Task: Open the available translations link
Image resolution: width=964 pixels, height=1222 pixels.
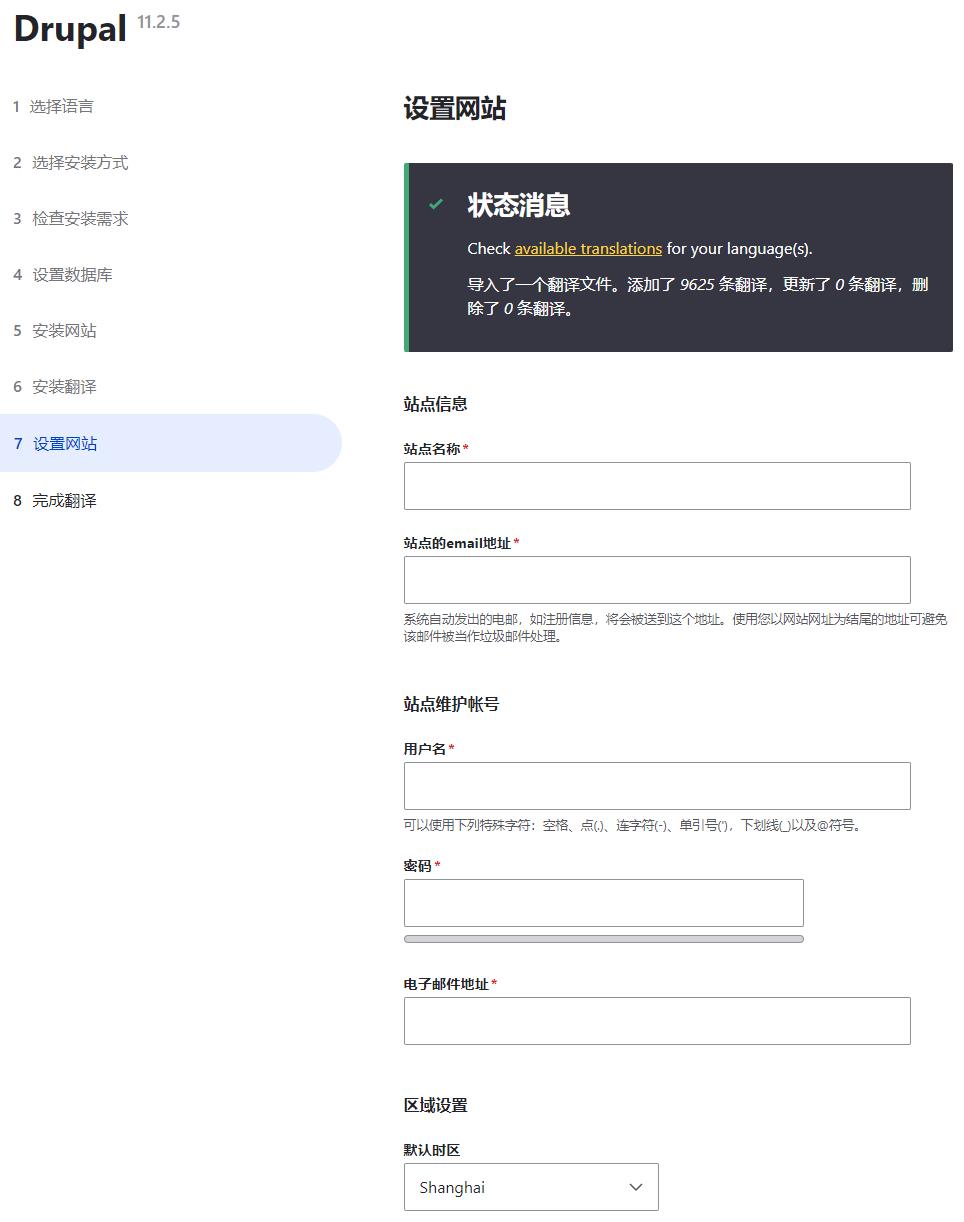Action: [588, 248]
